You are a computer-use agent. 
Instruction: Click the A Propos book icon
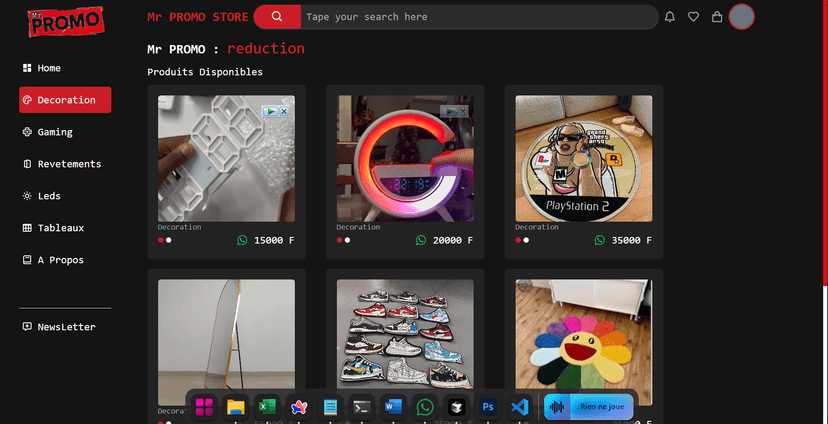click(27, 260)
